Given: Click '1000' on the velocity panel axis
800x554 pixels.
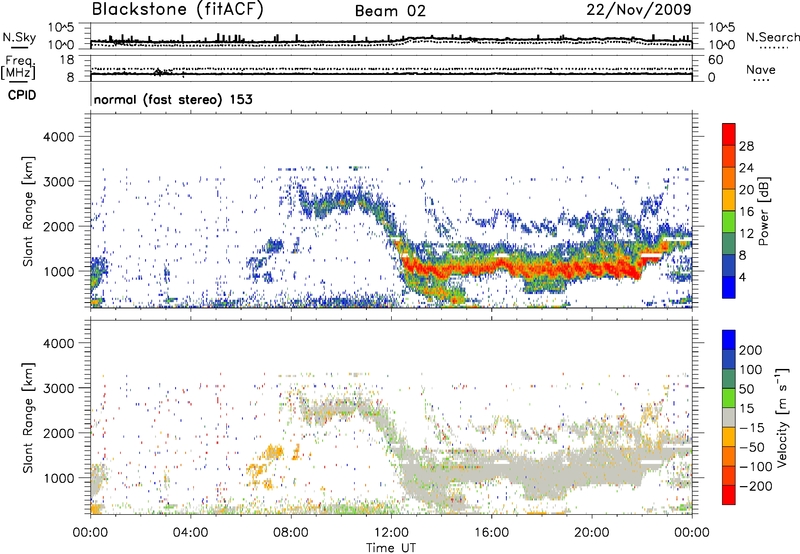Looking at the screenshot, I should pos(58,478).
